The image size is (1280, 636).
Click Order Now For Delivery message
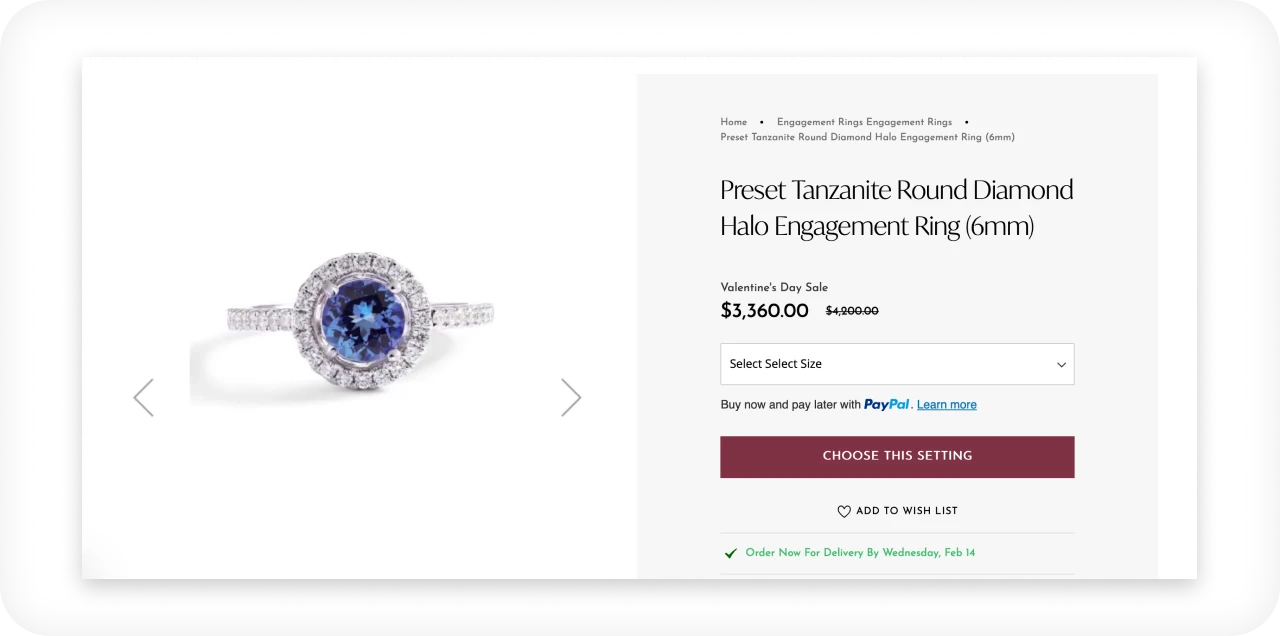860,553
